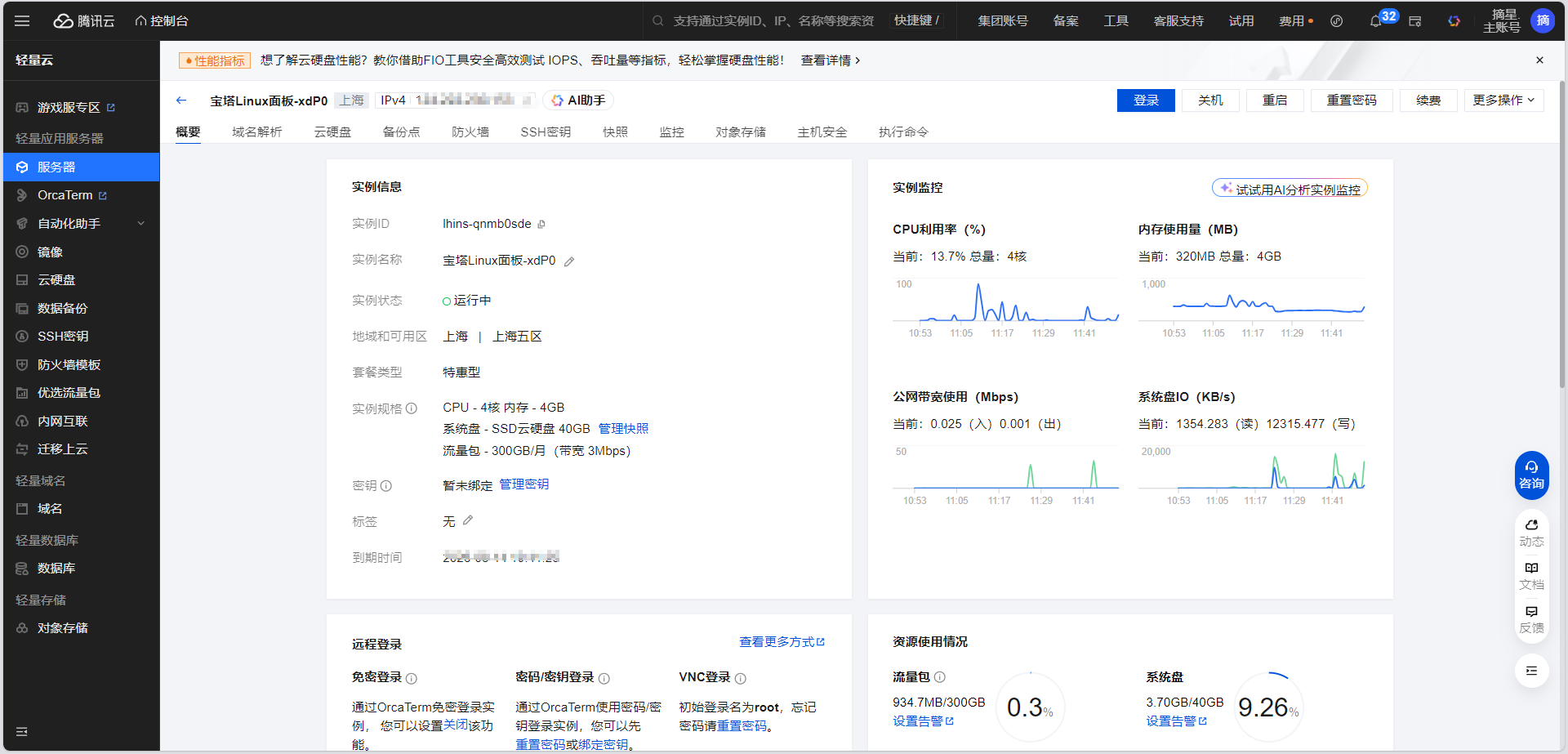Edit the instance name with pencil icon
1568x754 pixels.
point(569,261)
